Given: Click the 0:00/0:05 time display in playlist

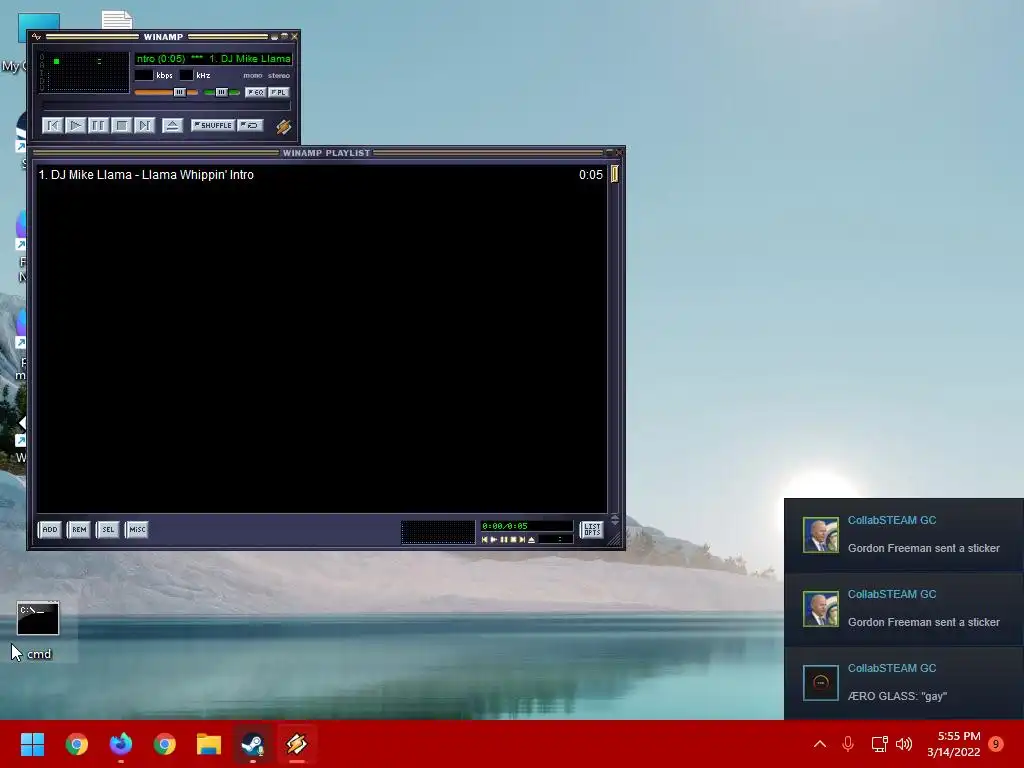Looking at the screenshot, I should coord(526,526).
